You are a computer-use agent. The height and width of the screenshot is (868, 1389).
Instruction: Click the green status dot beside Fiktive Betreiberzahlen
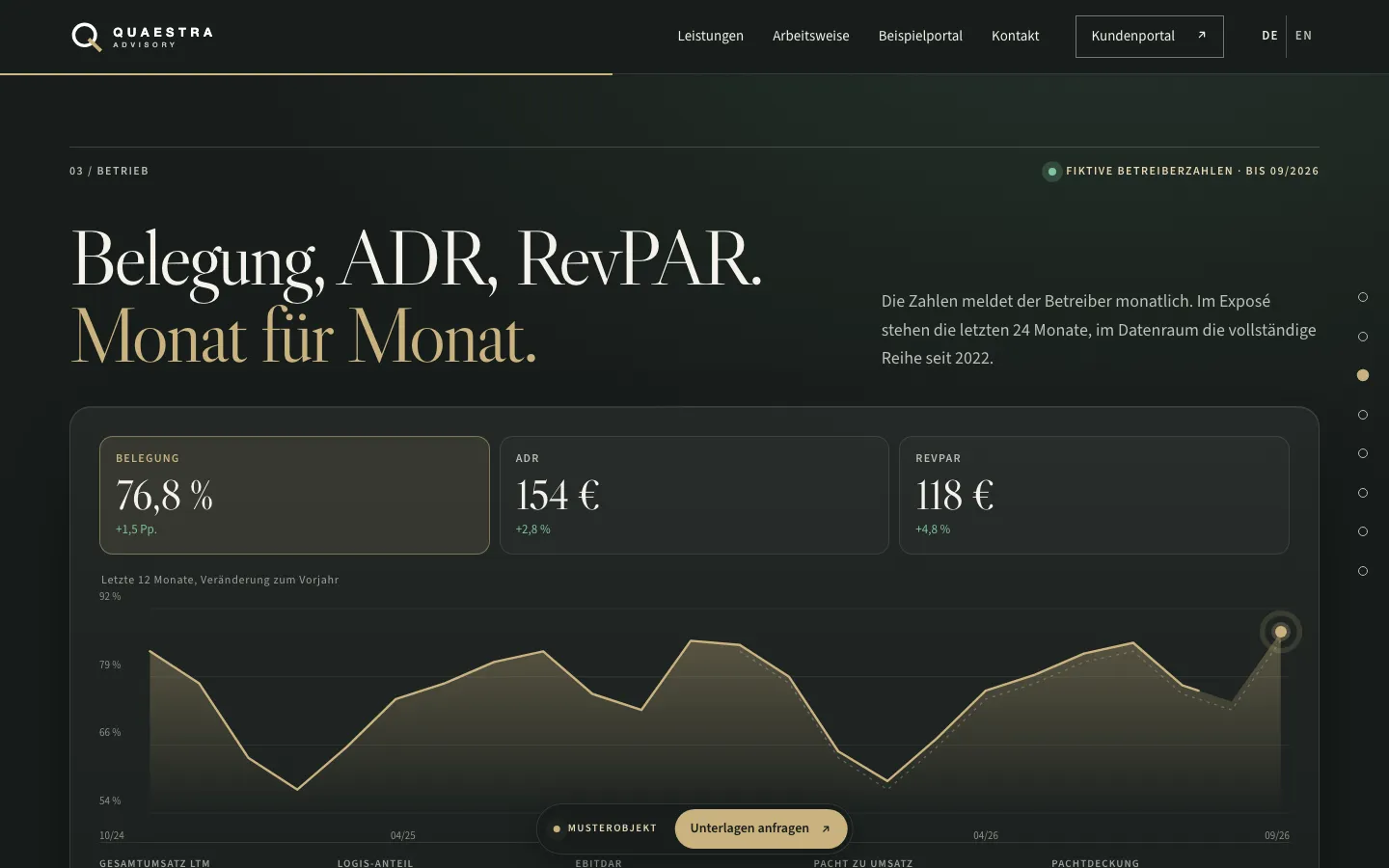coord(1051,172)
